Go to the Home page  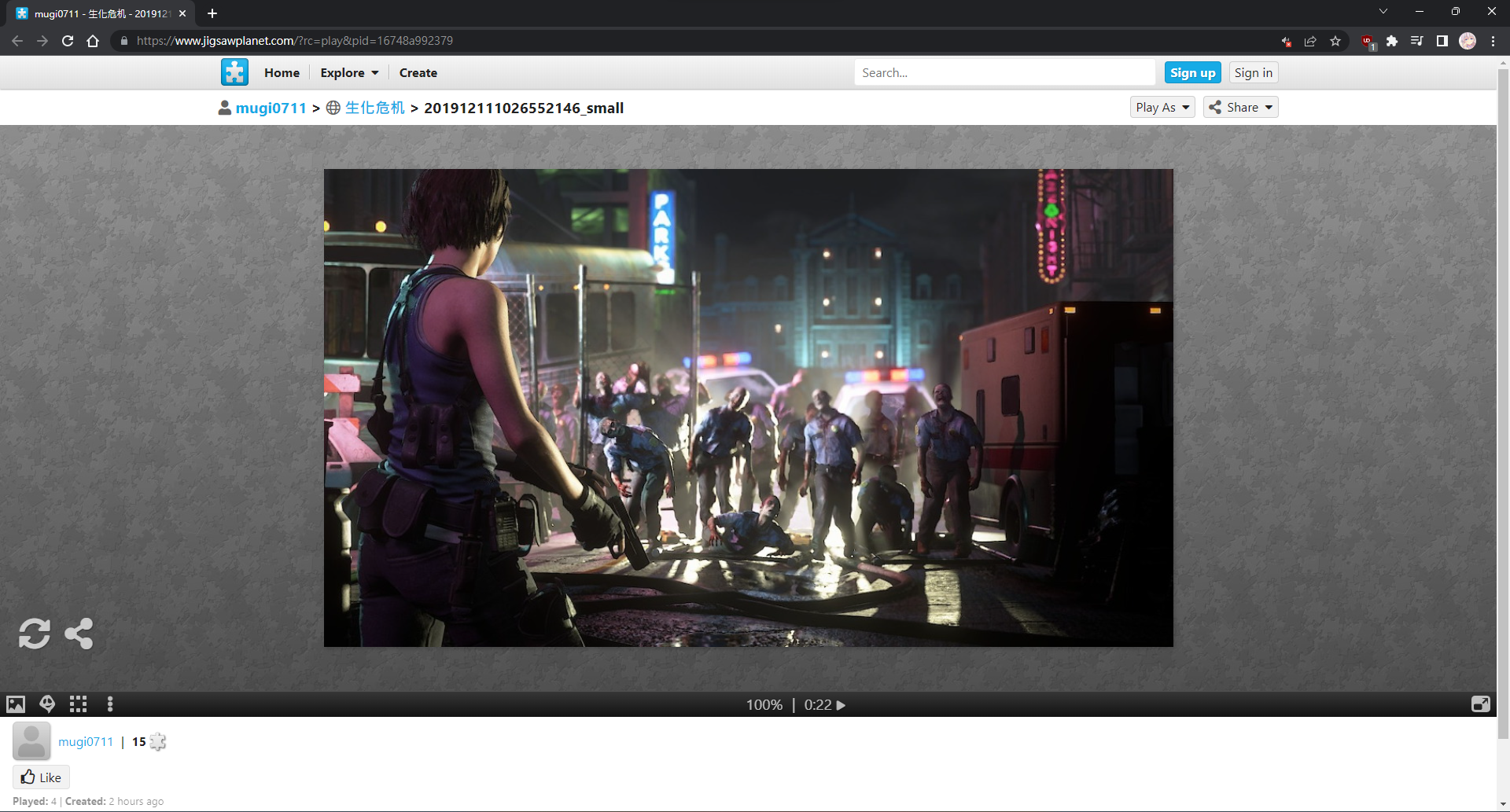(282, 73)
